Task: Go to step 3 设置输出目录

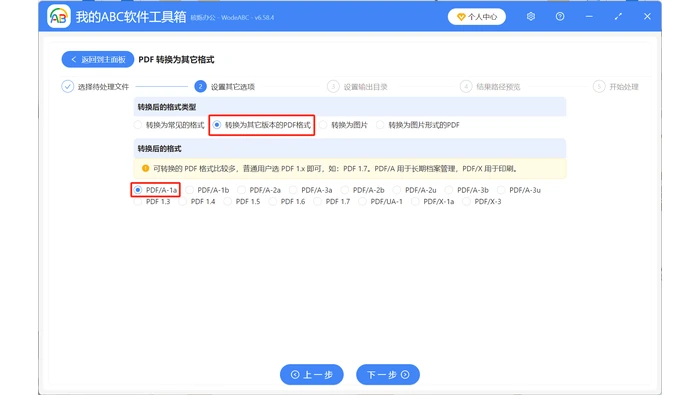Action: 358,87
